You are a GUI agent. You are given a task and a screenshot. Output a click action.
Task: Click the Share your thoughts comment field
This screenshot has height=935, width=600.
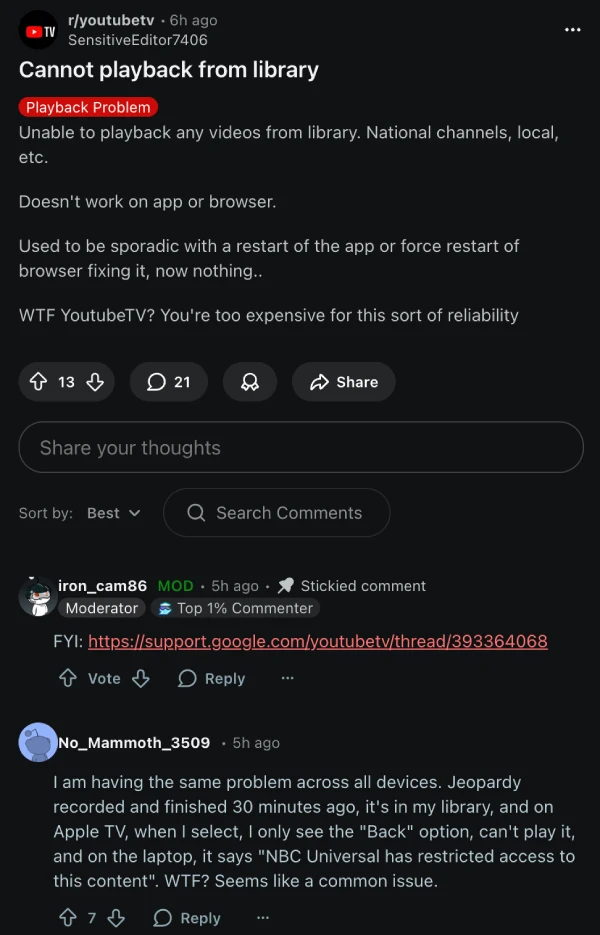tap(300, 446)
